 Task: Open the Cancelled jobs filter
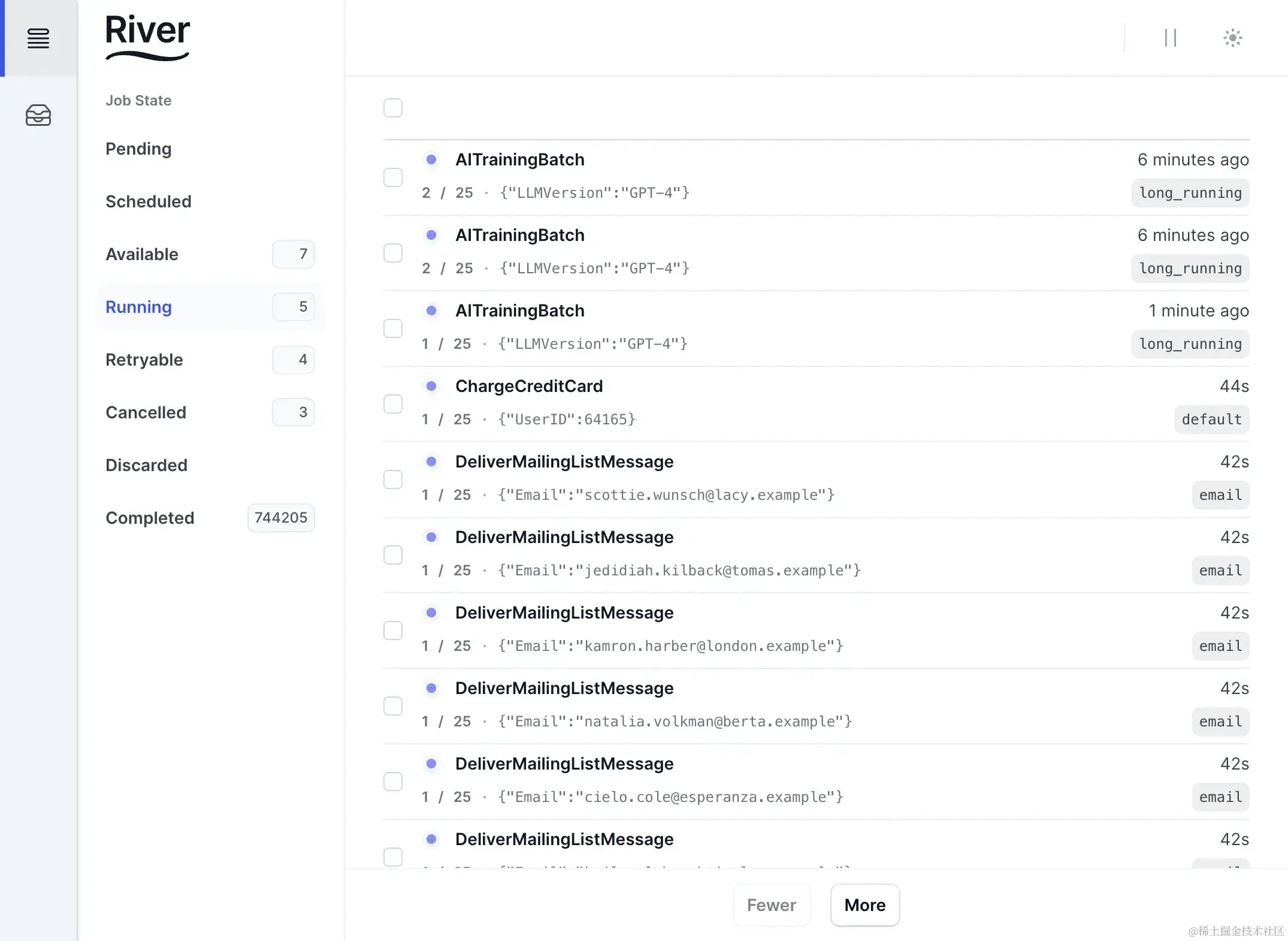pos(146,412)
